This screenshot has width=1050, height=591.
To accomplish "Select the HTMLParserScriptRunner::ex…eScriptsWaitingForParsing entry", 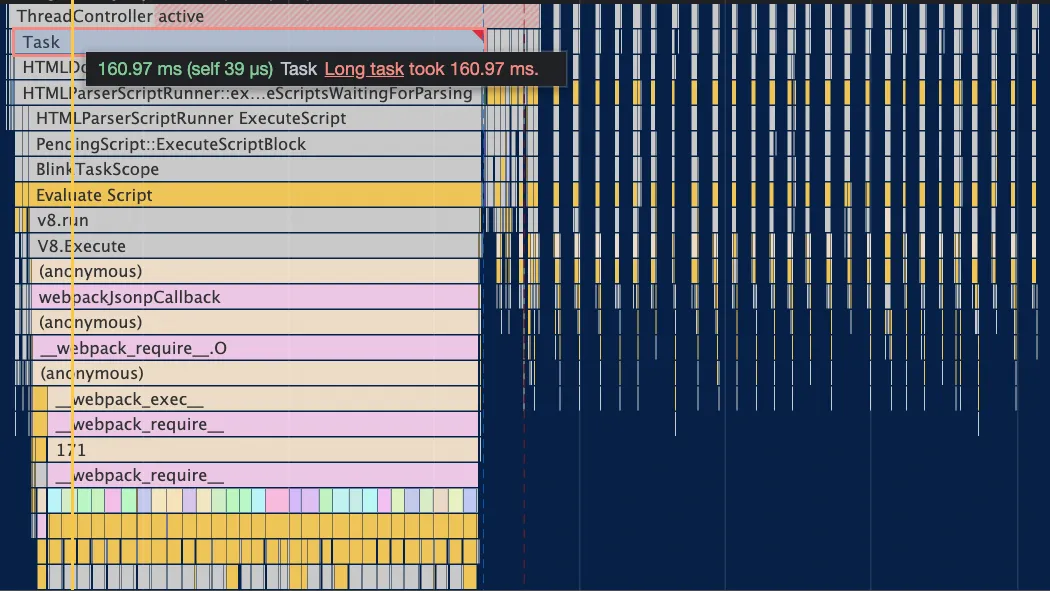I will point(248,94).
